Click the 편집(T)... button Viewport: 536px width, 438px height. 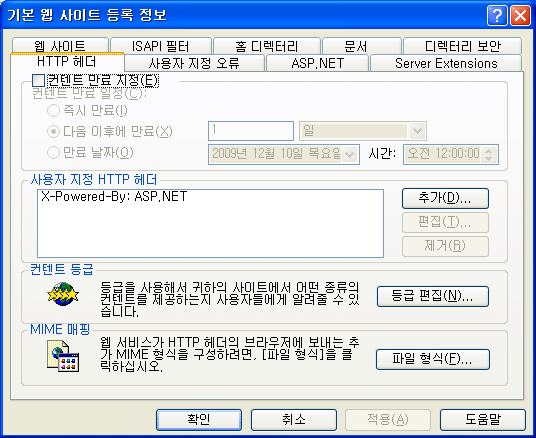445,222
